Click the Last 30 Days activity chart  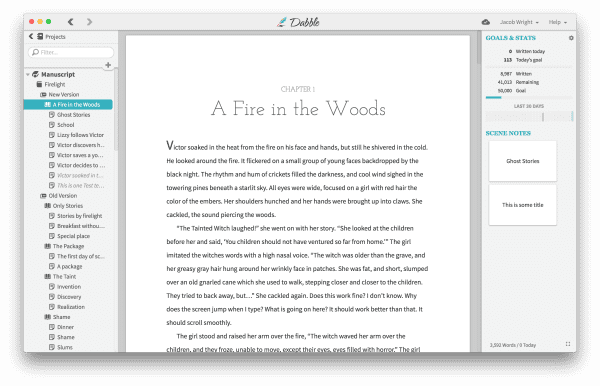530,116
